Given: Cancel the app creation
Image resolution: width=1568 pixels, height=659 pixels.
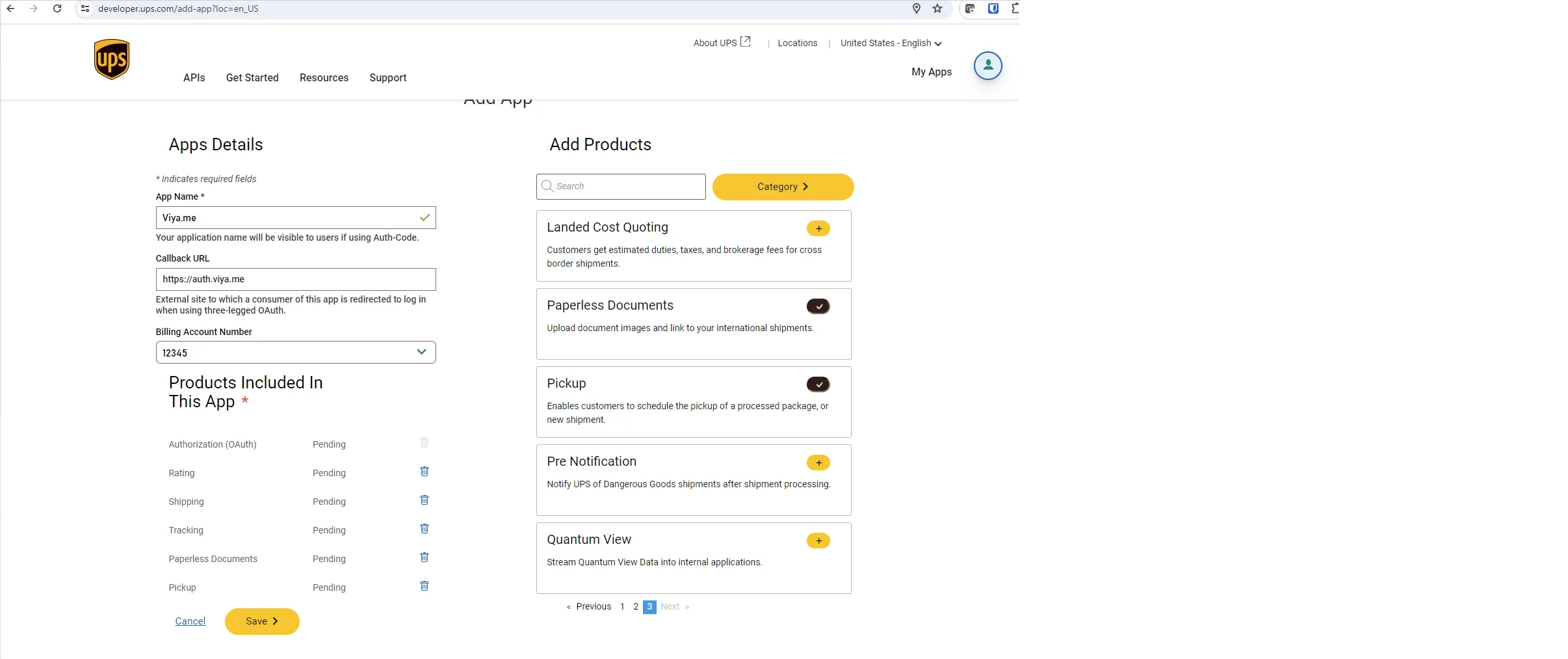Looking at the screenshot, I should pos(190,621).
